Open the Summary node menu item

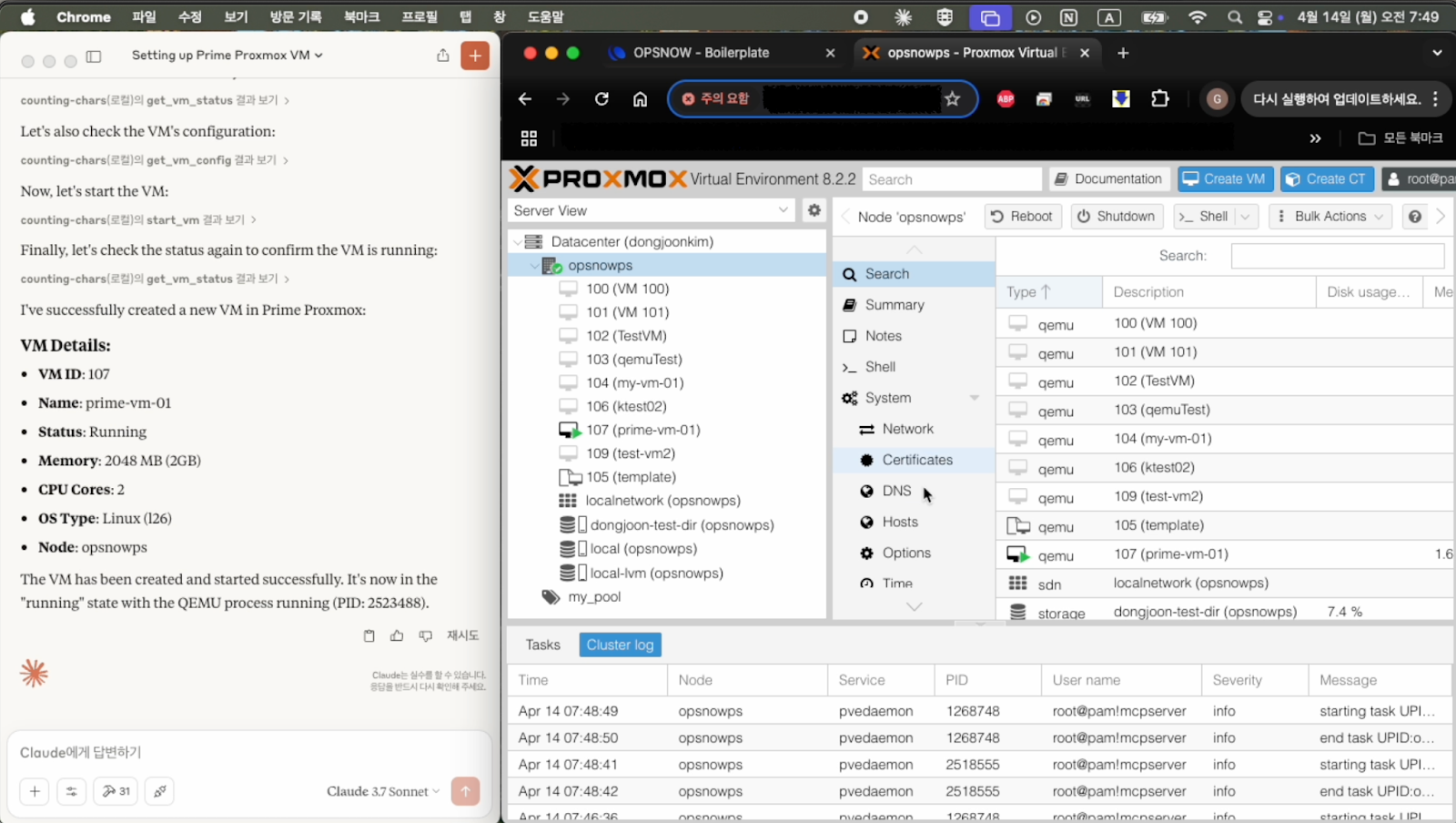pyautogui.click(x=914, y=305)
